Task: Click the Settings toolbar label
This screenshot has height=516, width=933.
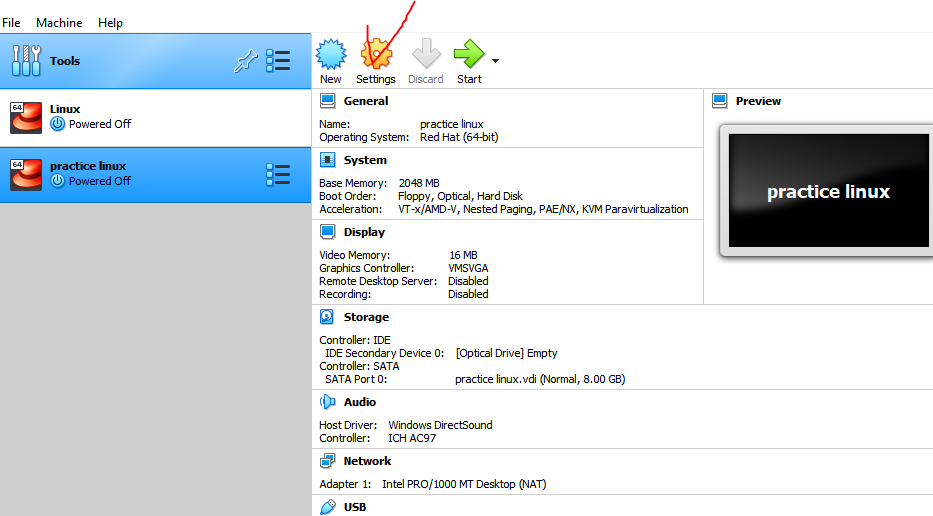Action: (376, 79)
